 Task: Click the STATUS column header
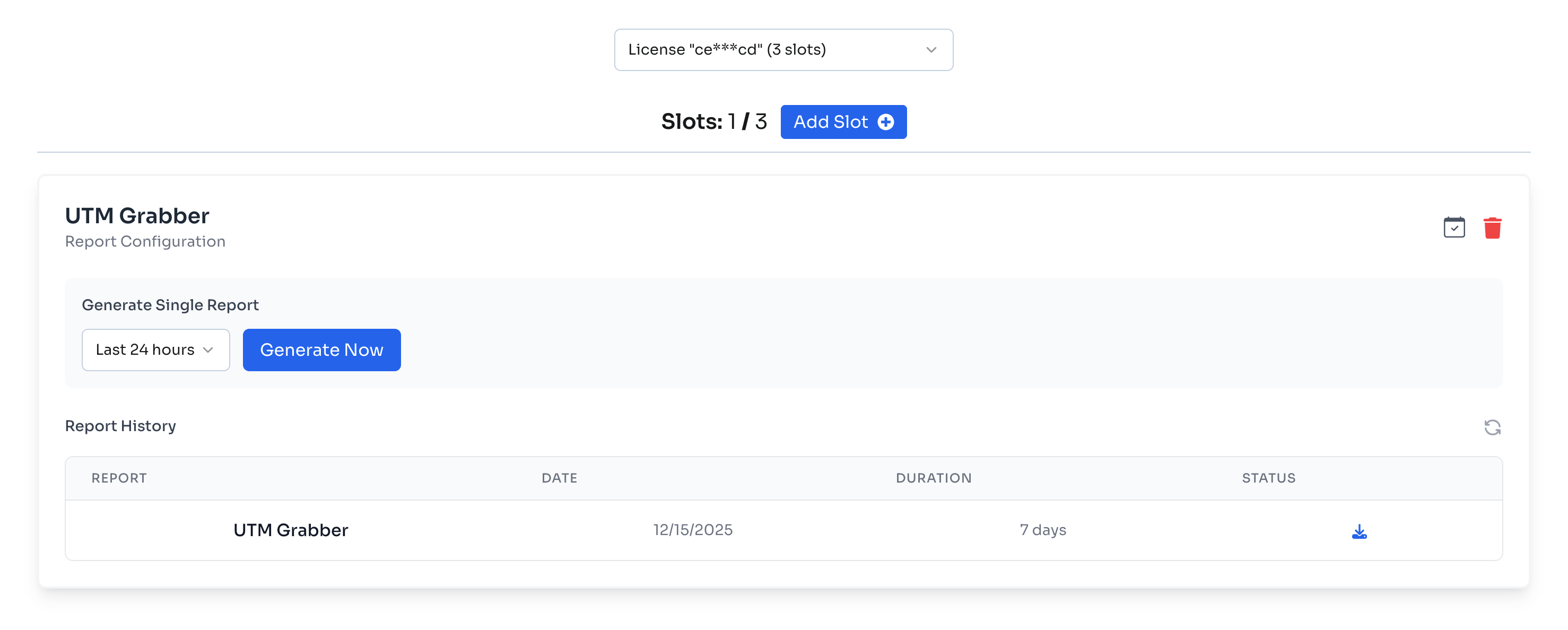pos(1268,478)
